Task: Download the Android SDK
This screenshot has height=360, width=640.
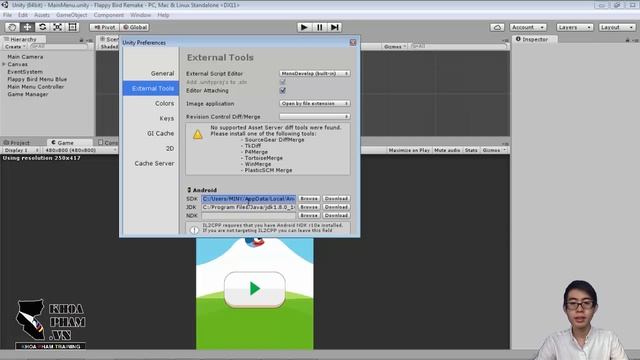Action: click(336, 199)
